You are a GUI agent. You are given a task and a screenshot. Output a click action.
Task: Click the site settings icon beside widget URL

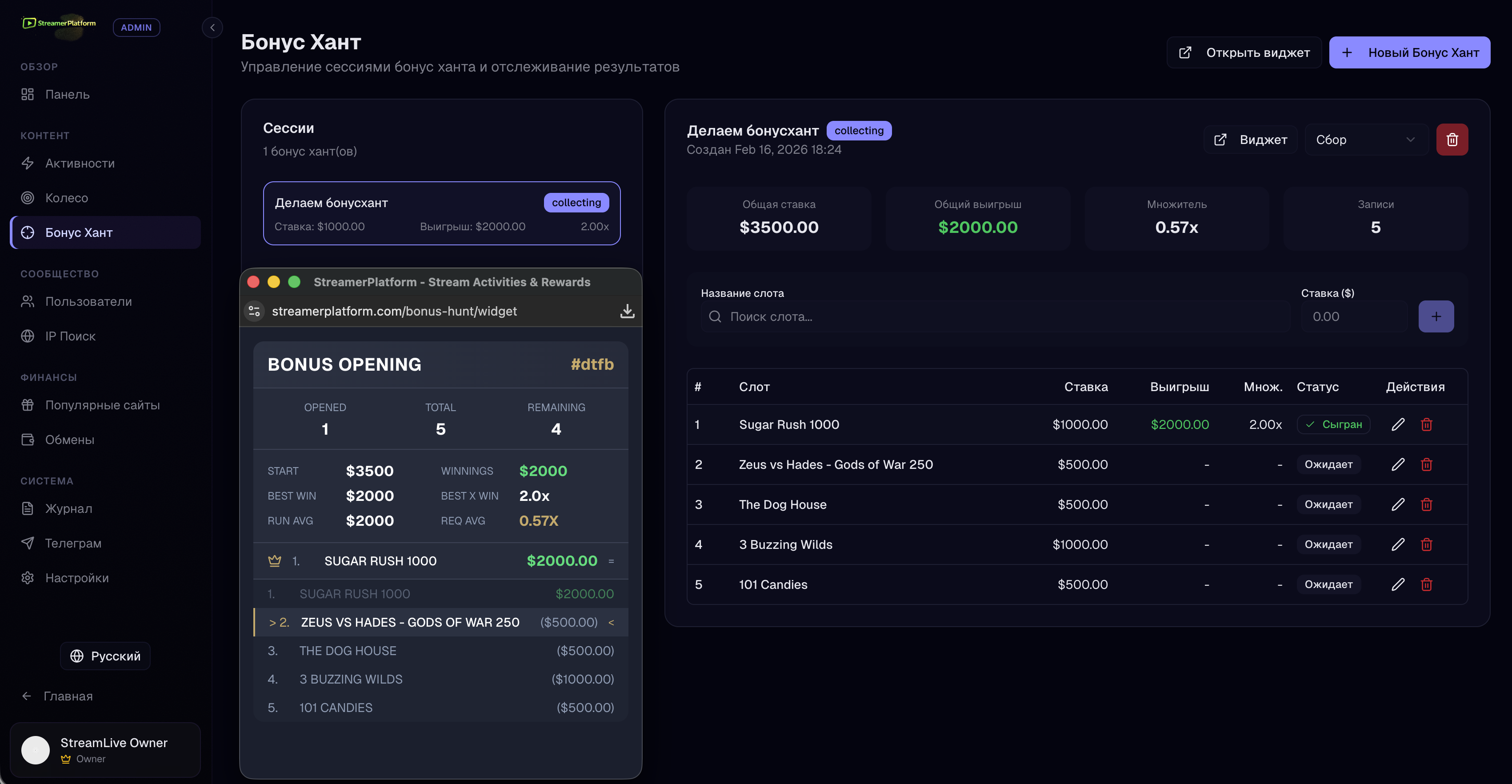(254, 311)
